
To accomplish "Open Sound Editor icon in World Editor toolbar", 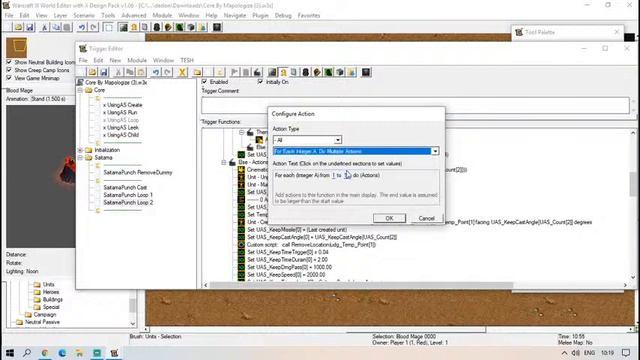I will coord(145,27).
